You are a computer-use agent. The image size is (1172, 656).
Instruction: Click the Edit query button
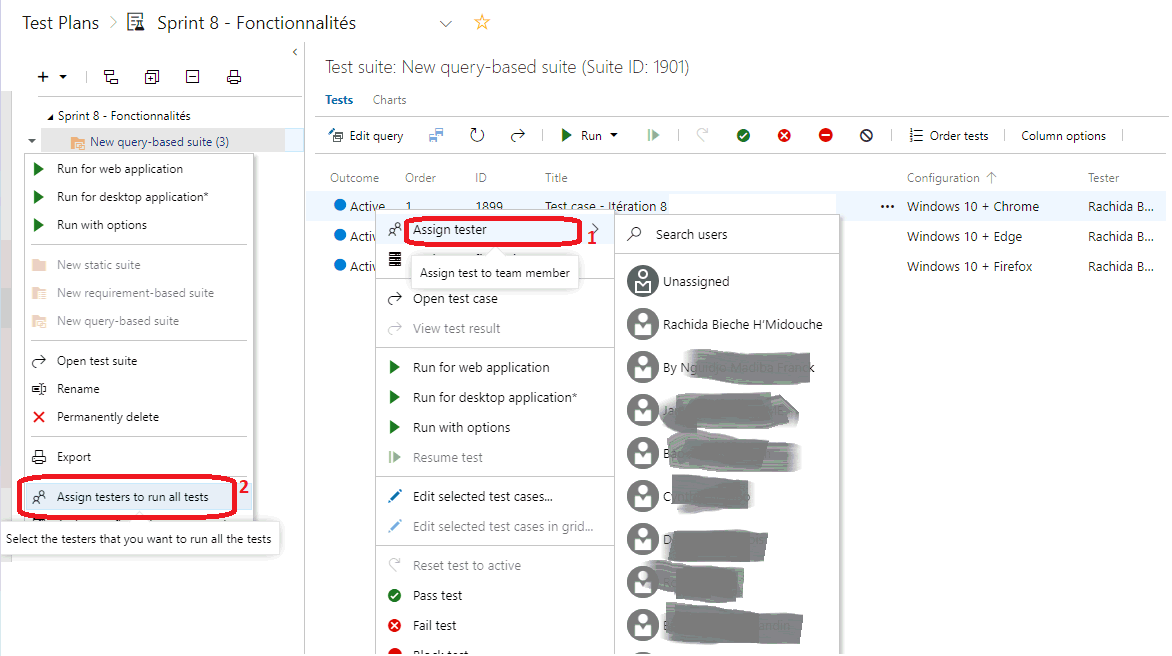pyautogui.click(x=366, y=136)
